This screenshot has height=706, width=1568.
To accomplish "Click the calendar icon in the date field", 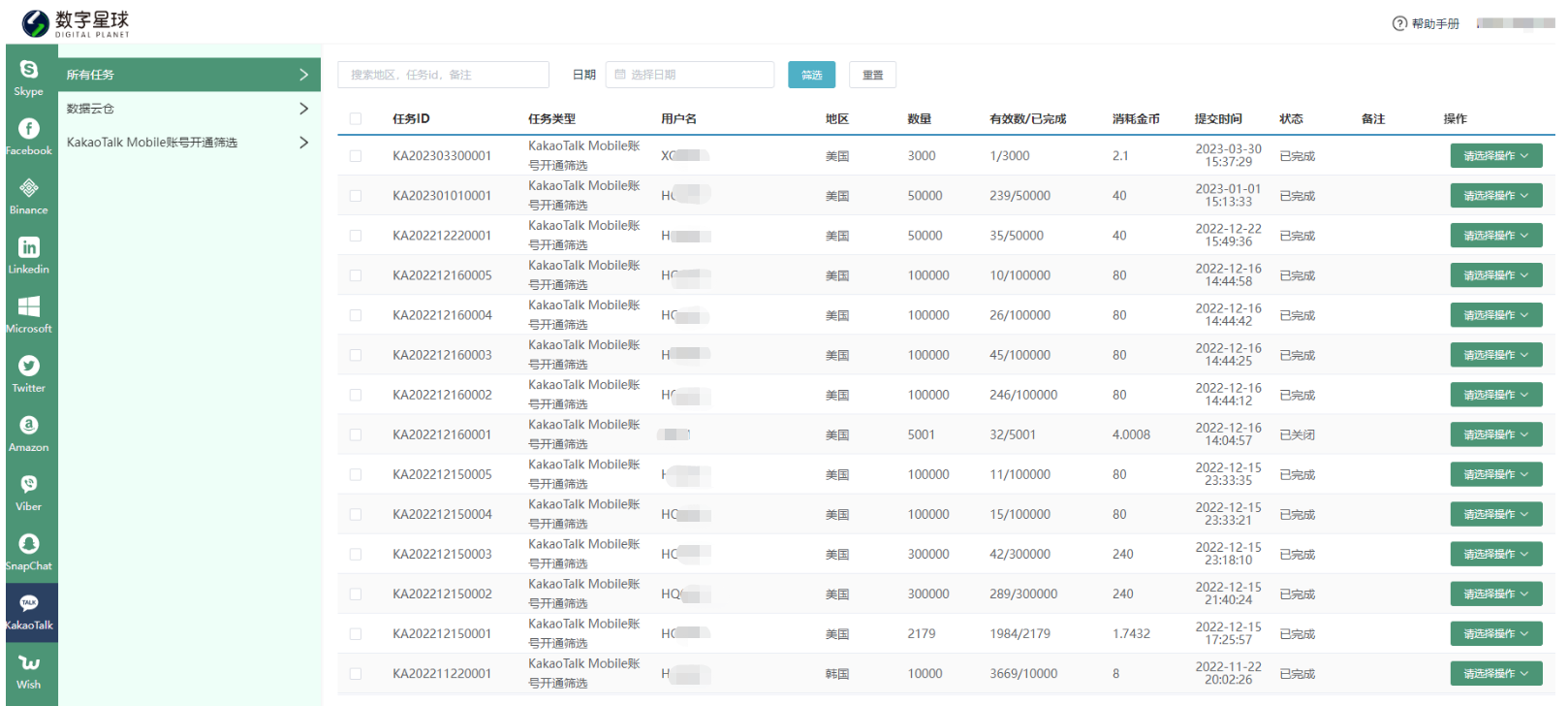I will [620, 75].
